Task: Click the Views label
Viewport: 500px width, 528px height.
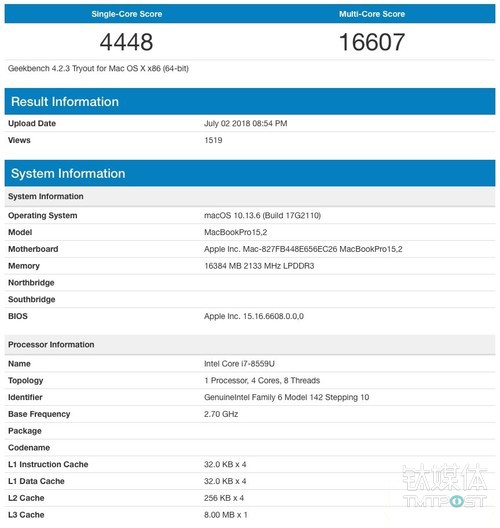Action: coord(19,140)
